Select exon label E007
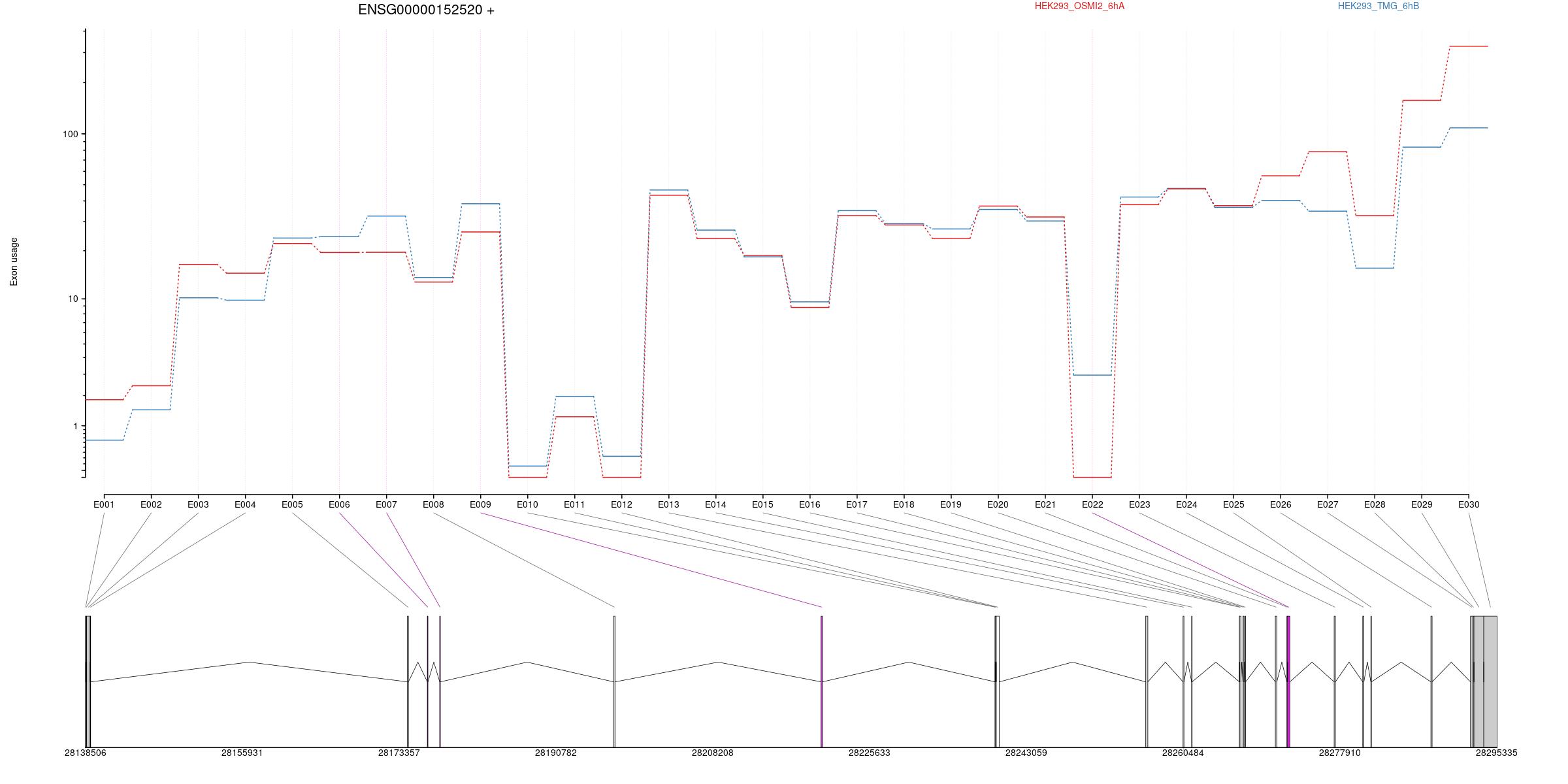This screenshot has width=1568, height=784. click(x=386, y=504)
